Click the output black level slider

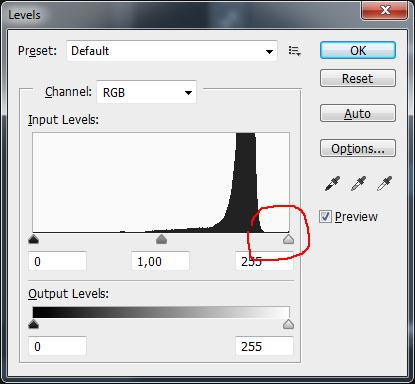[x=33, y=324]
